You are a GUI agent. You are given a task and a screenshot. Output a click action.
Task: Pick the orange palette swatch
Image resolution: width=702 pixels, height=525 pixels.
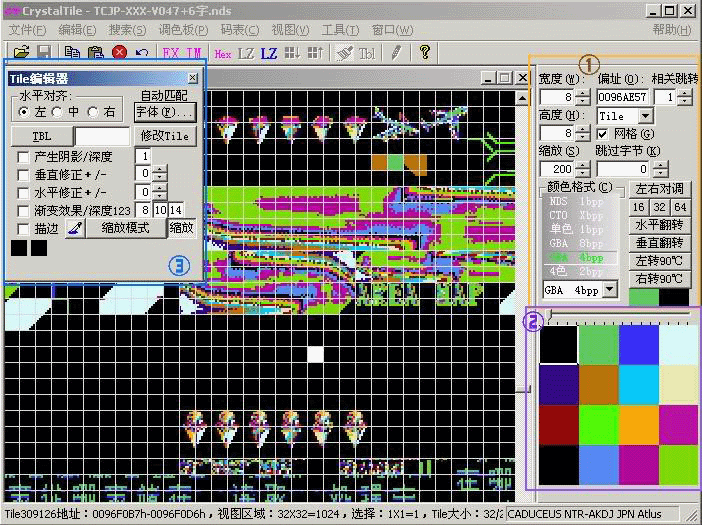pos(639,424)
